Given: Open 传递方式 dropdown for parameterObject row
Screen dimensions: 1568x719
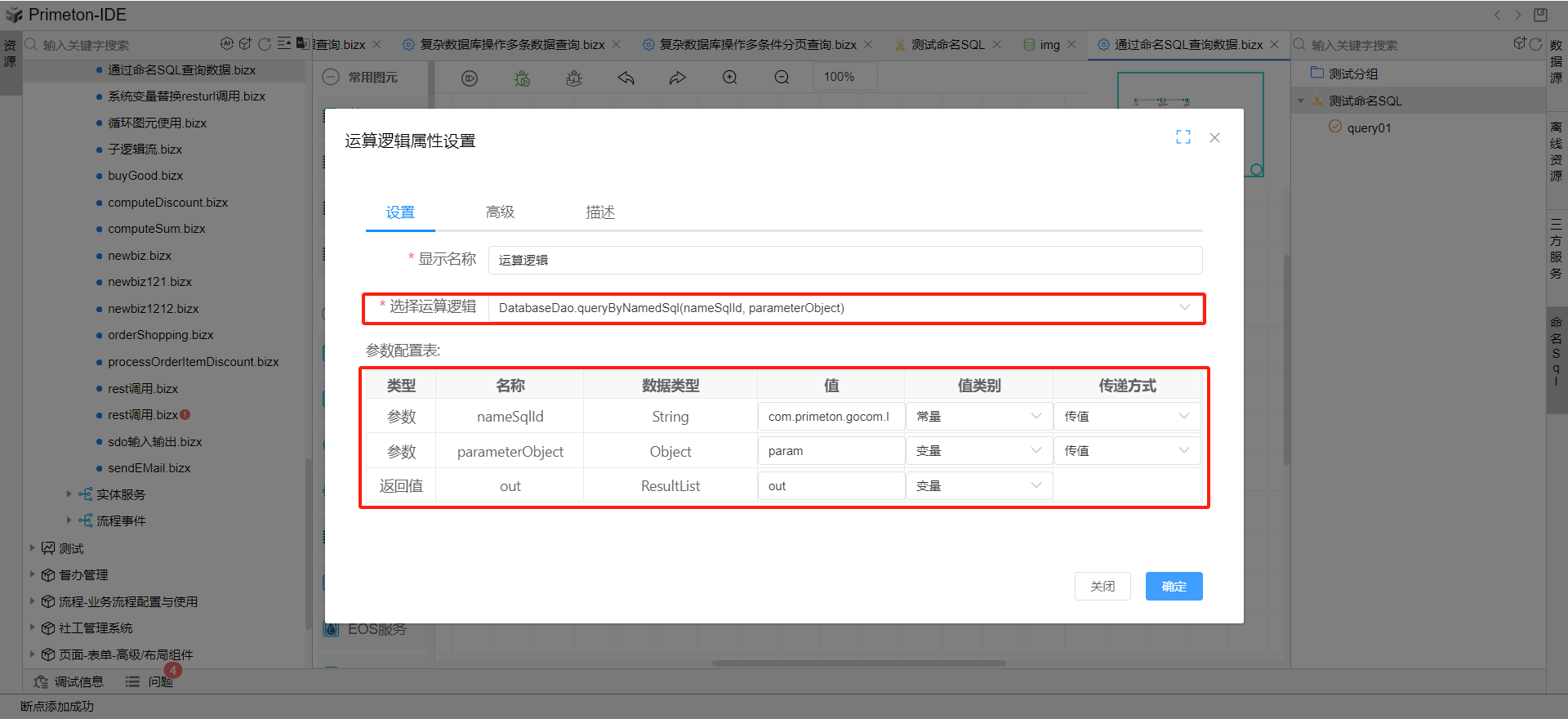Looking at the screenshot, I should (1126, 451).
